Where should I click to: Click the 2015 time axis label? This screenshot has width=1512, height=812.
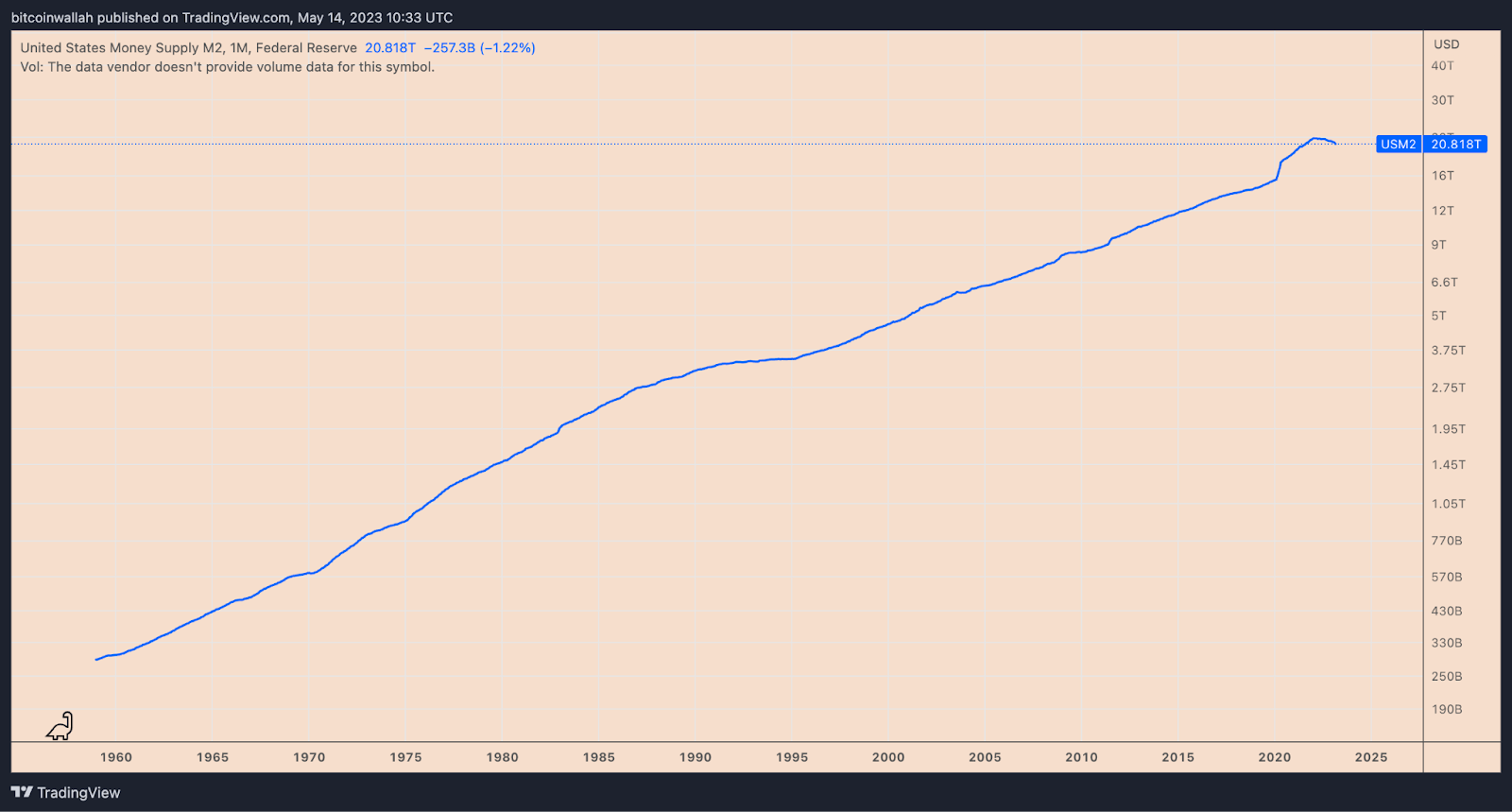click(1177, 757)
